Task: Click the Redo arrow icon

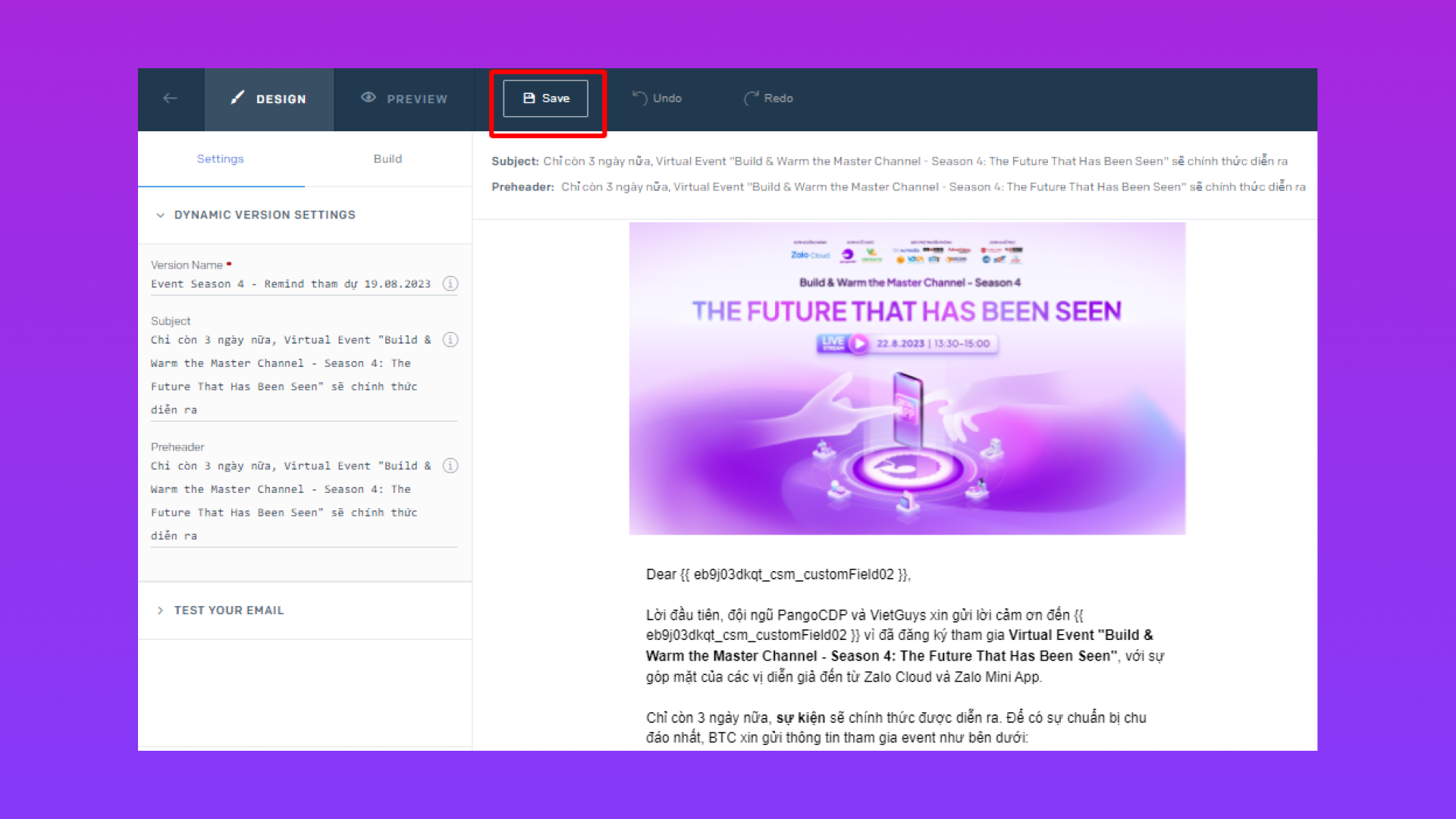Action: [x=751, y=98]
